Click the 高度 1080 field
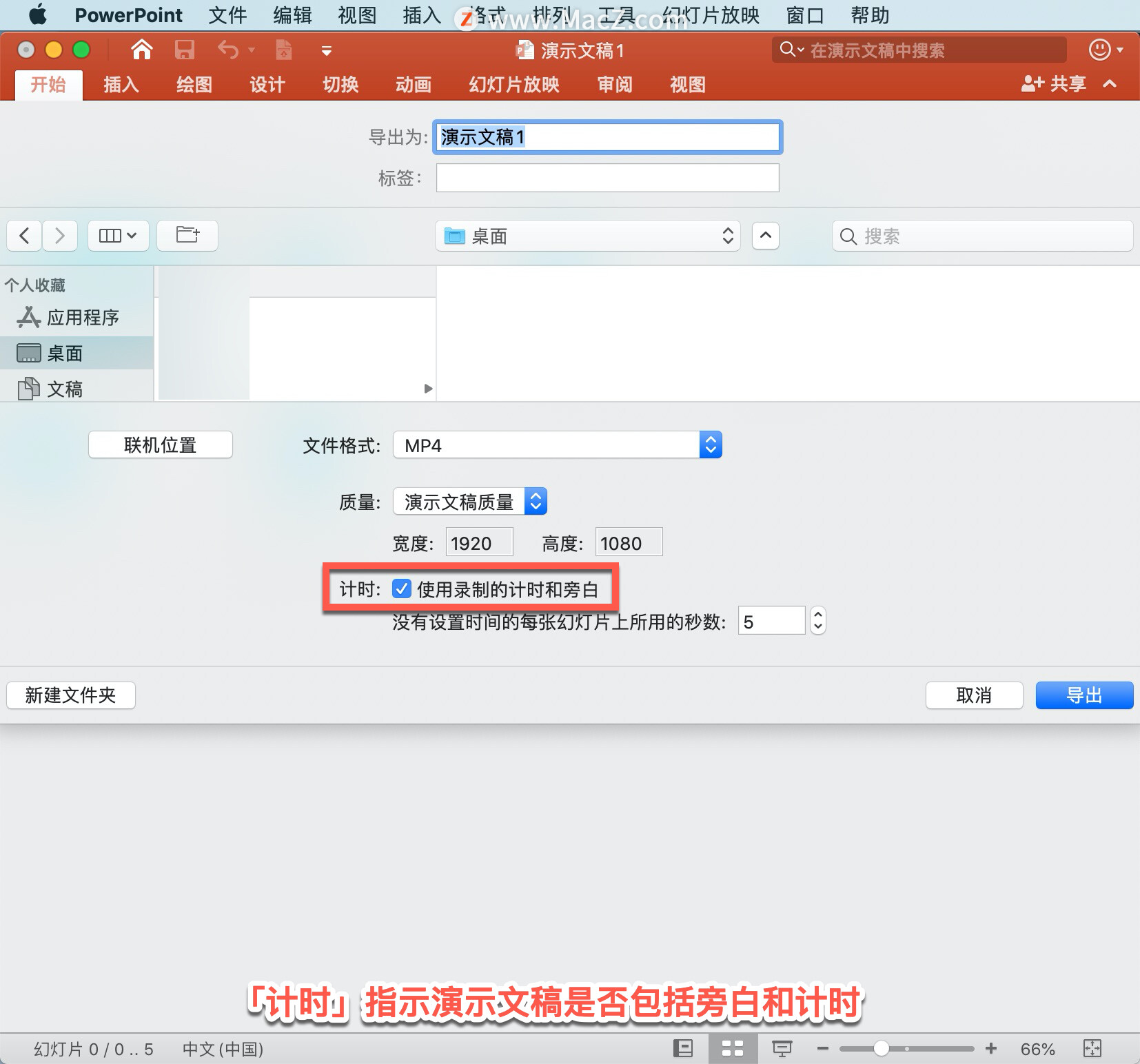 629,543
